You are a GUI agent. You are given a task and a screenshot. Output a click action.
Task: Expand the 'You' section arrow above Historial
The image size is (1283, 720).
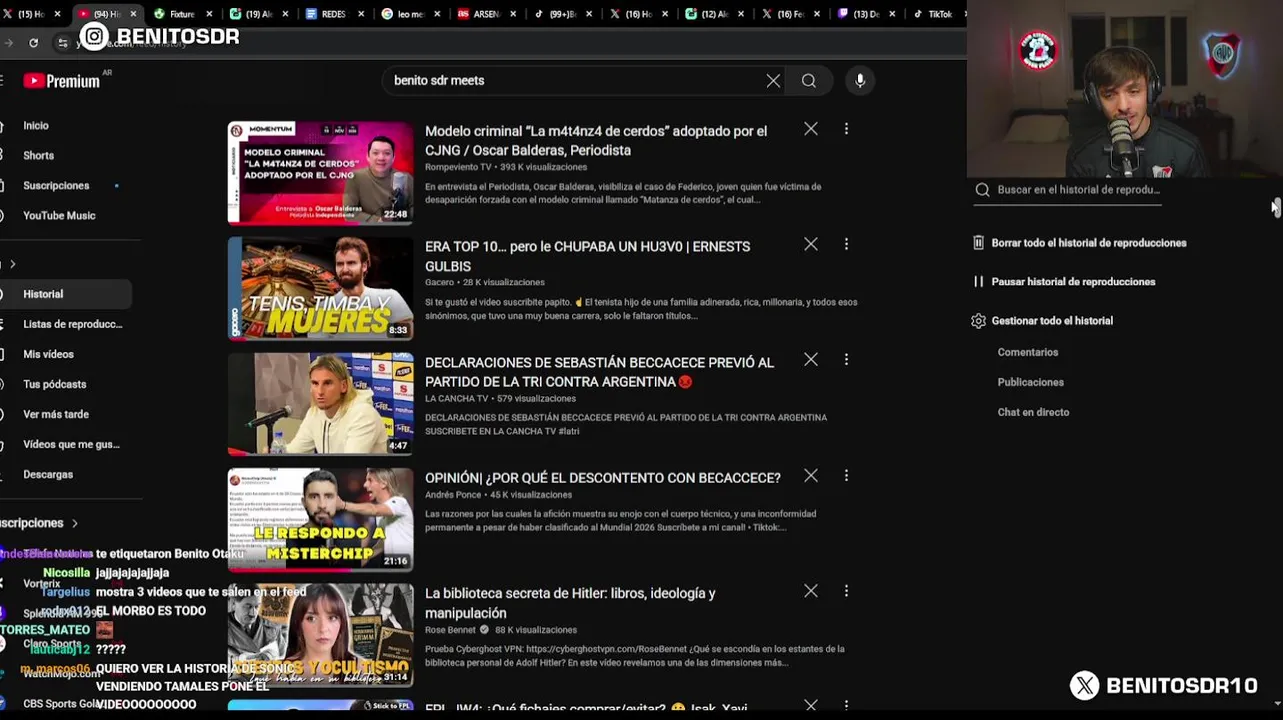(x=12, y=264)
